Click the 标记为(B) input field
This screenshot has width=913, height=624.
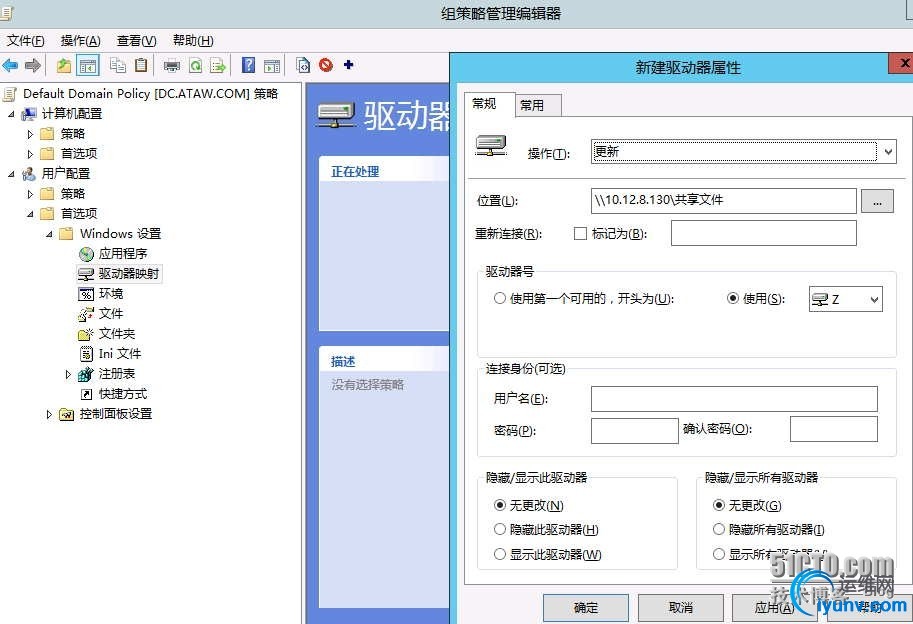pos(763,233)
